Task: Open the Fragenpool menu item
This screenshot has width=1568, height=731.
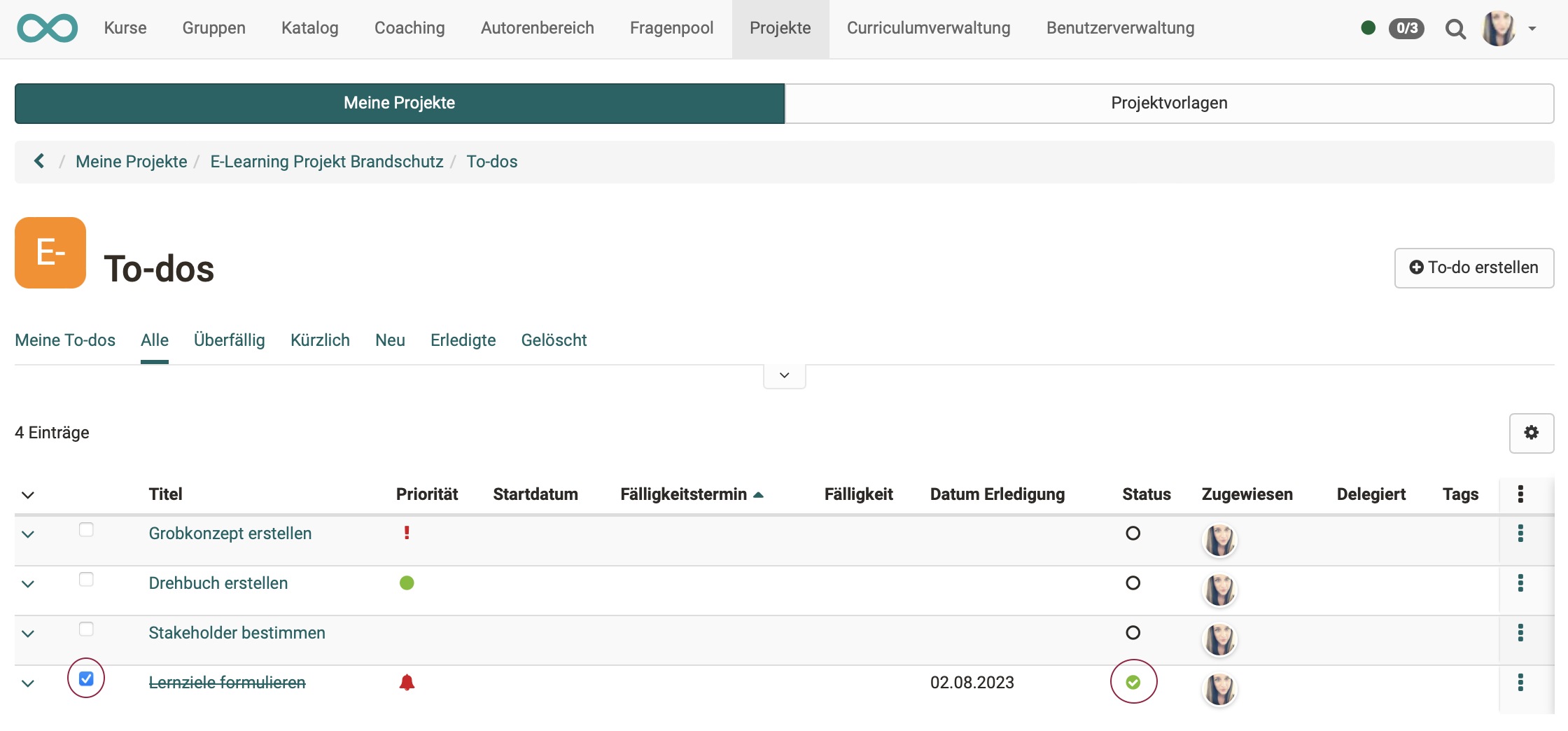Action: (x=671, y=28)
